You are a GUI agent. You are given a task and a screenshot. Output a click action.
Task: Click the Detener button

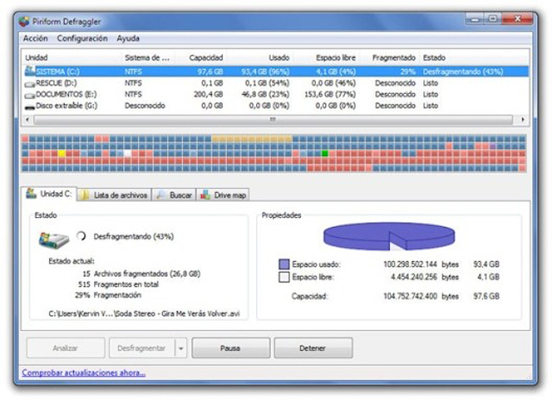click(313, 348)
